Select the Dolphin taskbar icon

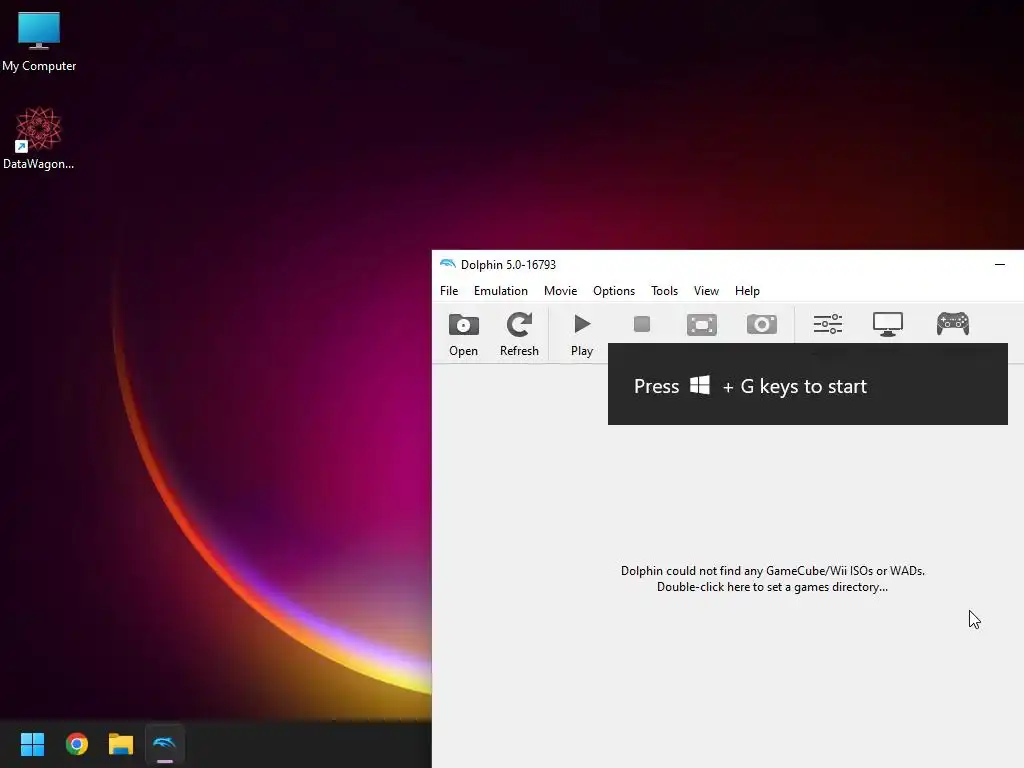[x=165, y=744]
